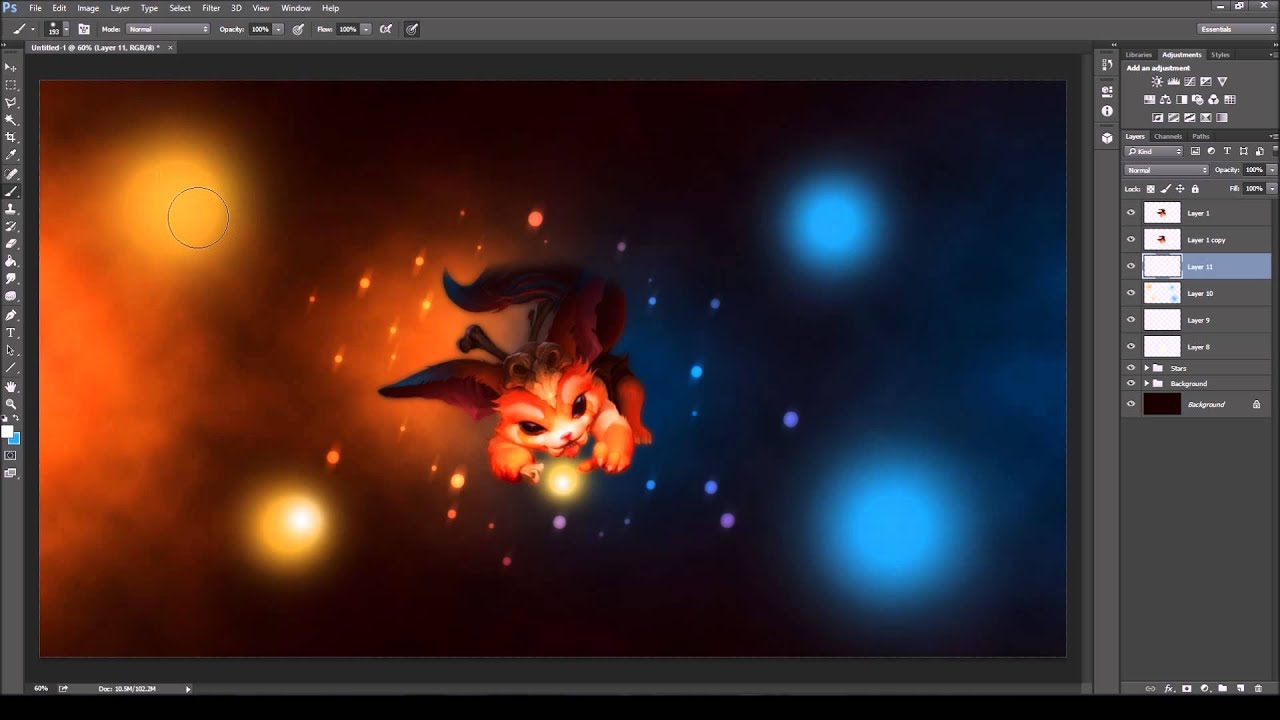
Task: Open the History panel icon
Action: pos(1107,64)
